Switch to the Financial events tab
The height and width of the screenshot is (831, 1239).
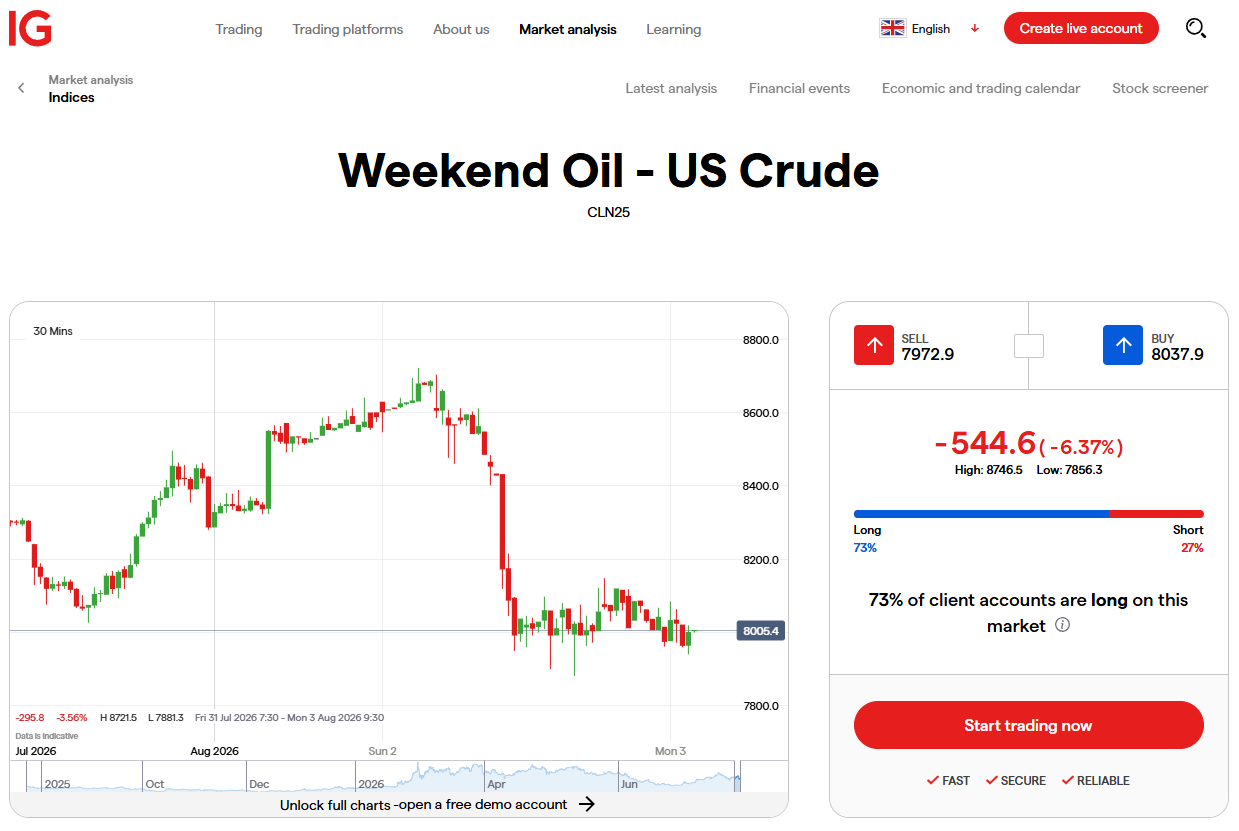pos(799,88)
